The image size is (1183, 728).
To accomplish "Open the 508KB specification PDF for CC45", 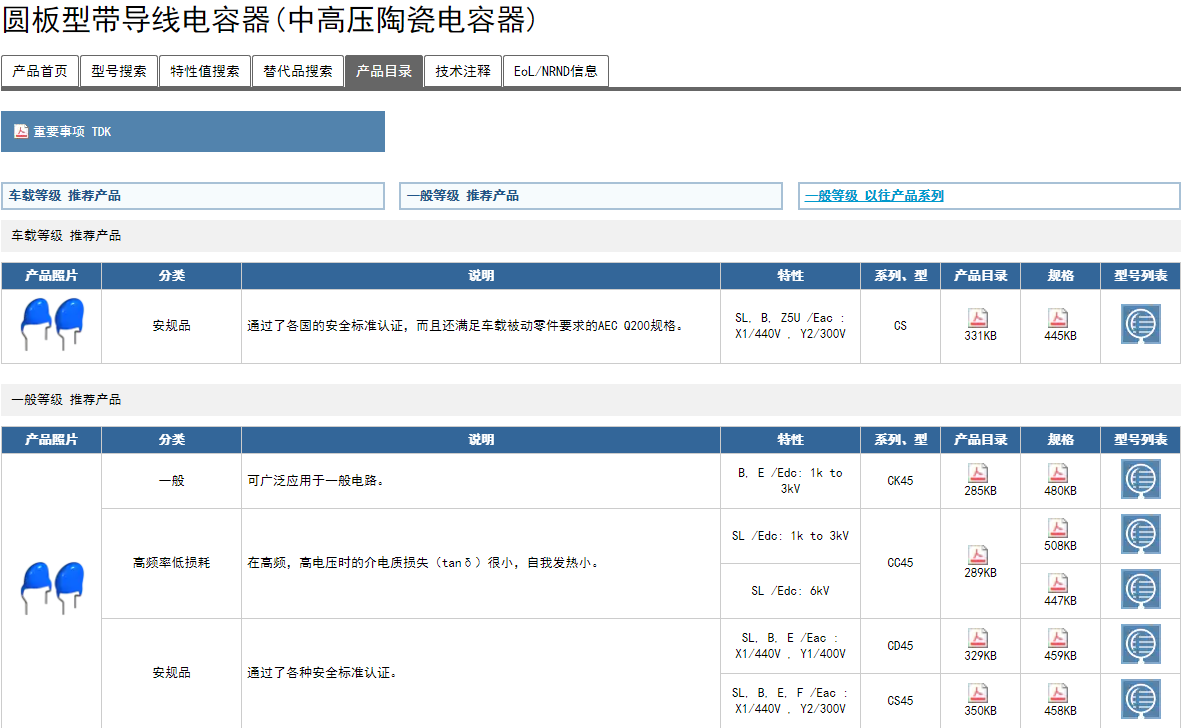I will click(x=1059, y=528).
